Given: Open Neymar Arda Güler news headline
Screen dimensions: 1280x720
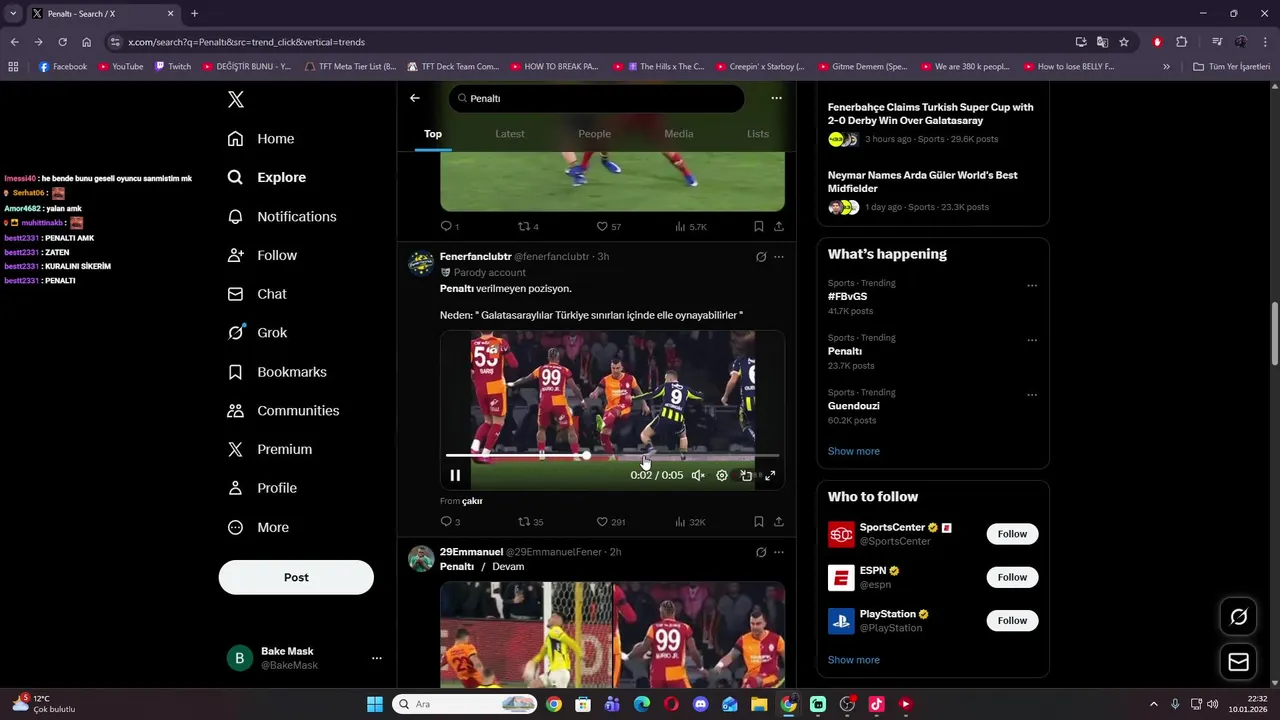Looking at the screenshot, I should [x=922, y=182].
